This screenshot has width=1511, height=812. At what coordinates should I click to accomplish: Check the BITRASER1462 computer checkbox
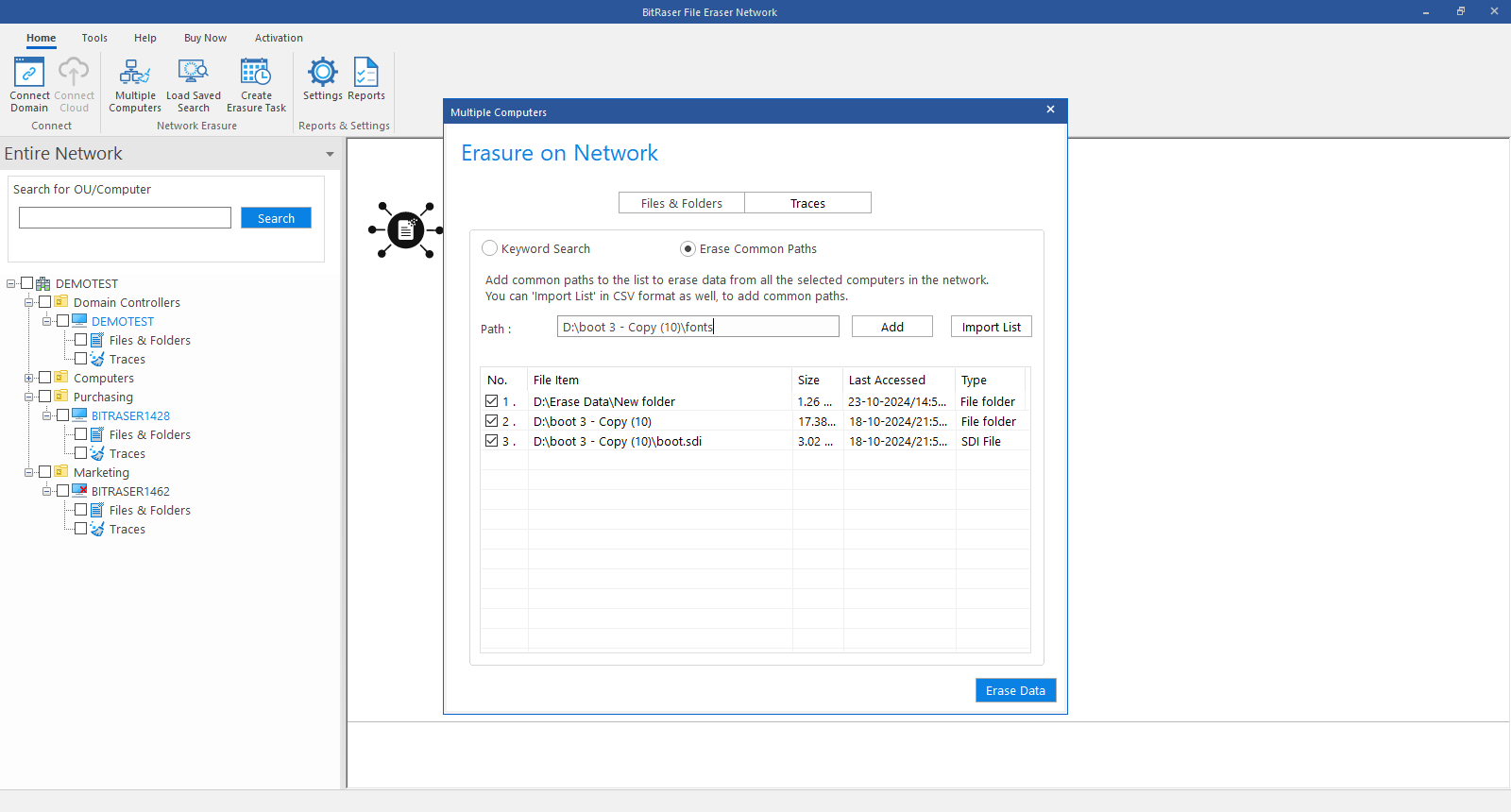pos(62,491)
